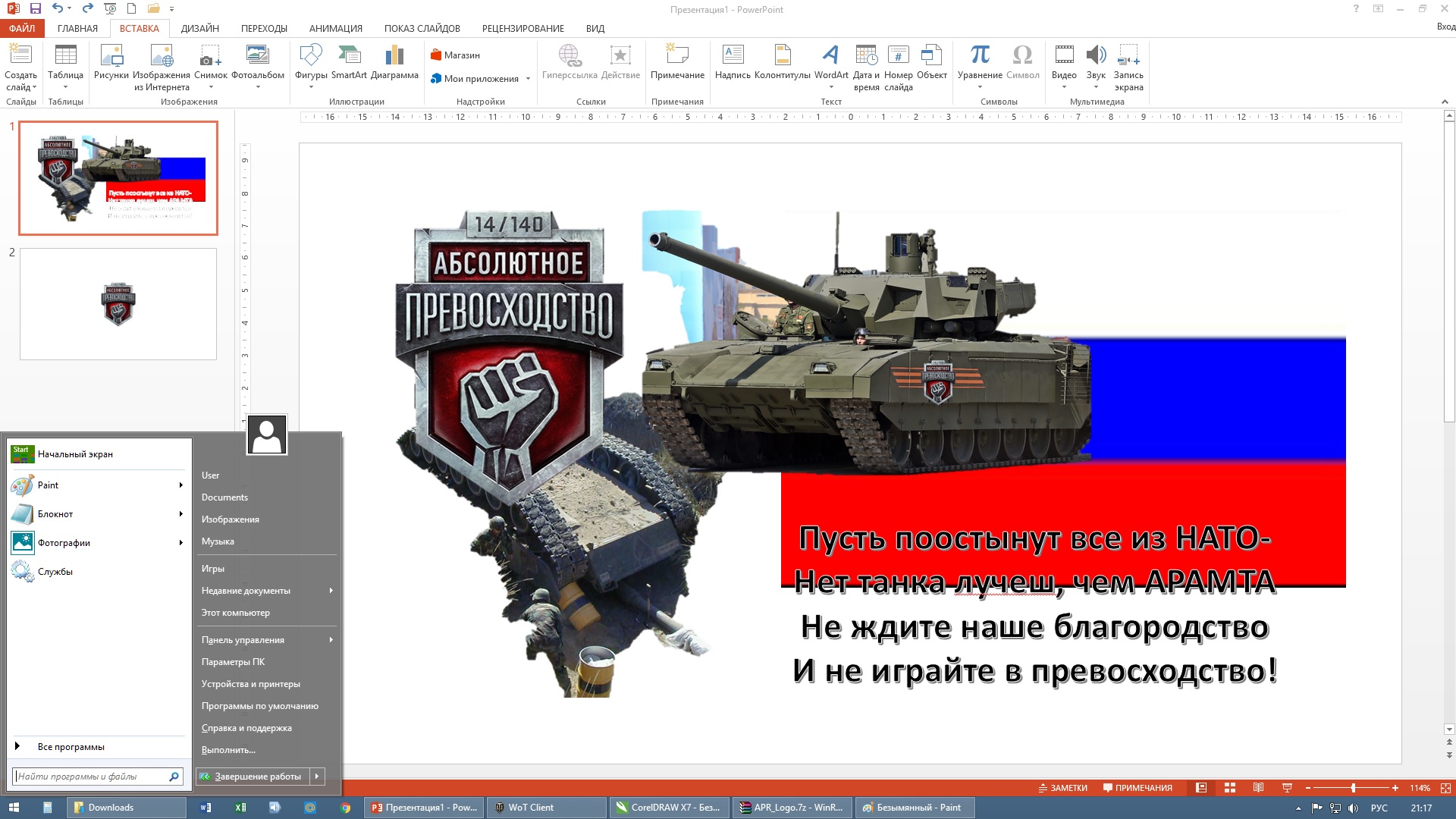Toggle Notes (ЗАМЕТКИ) pane
The image size is (1456, 819).
point(1062,788)
